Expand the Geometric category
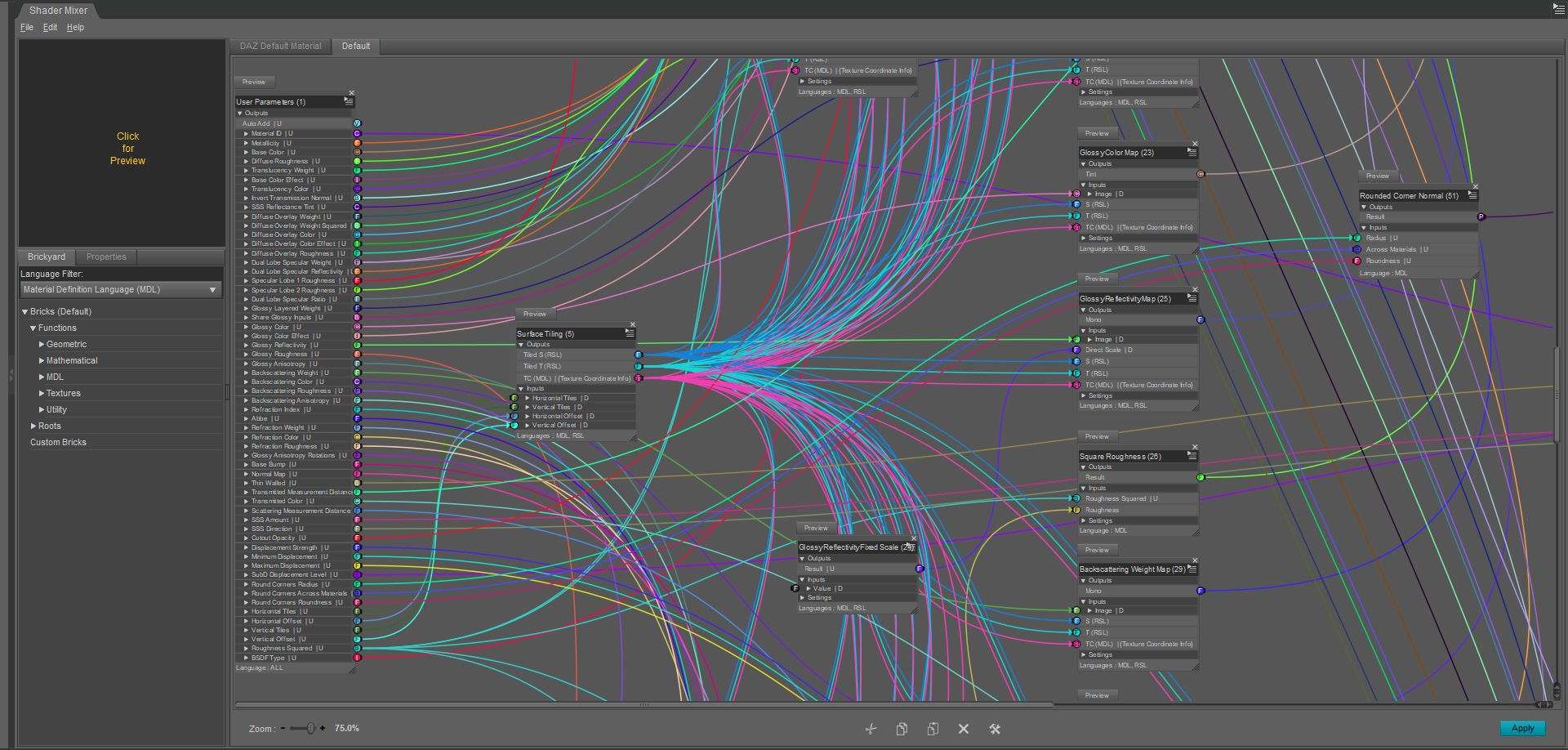 (x=42, y=345)
